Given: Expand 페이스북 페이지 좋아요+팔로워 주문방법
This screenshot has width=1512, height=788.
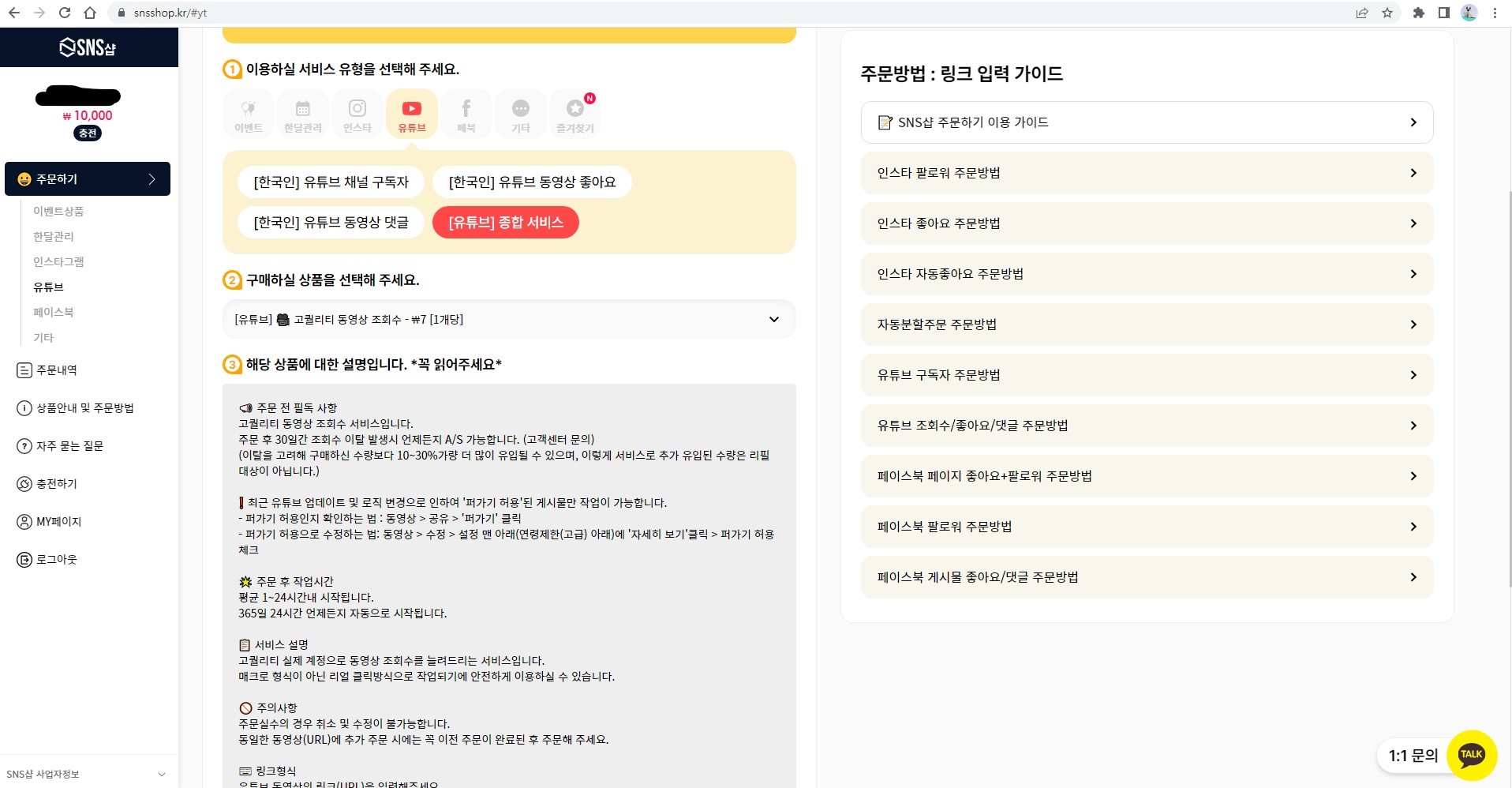Looking at the screenshot, I should [x=1147, y=476].
